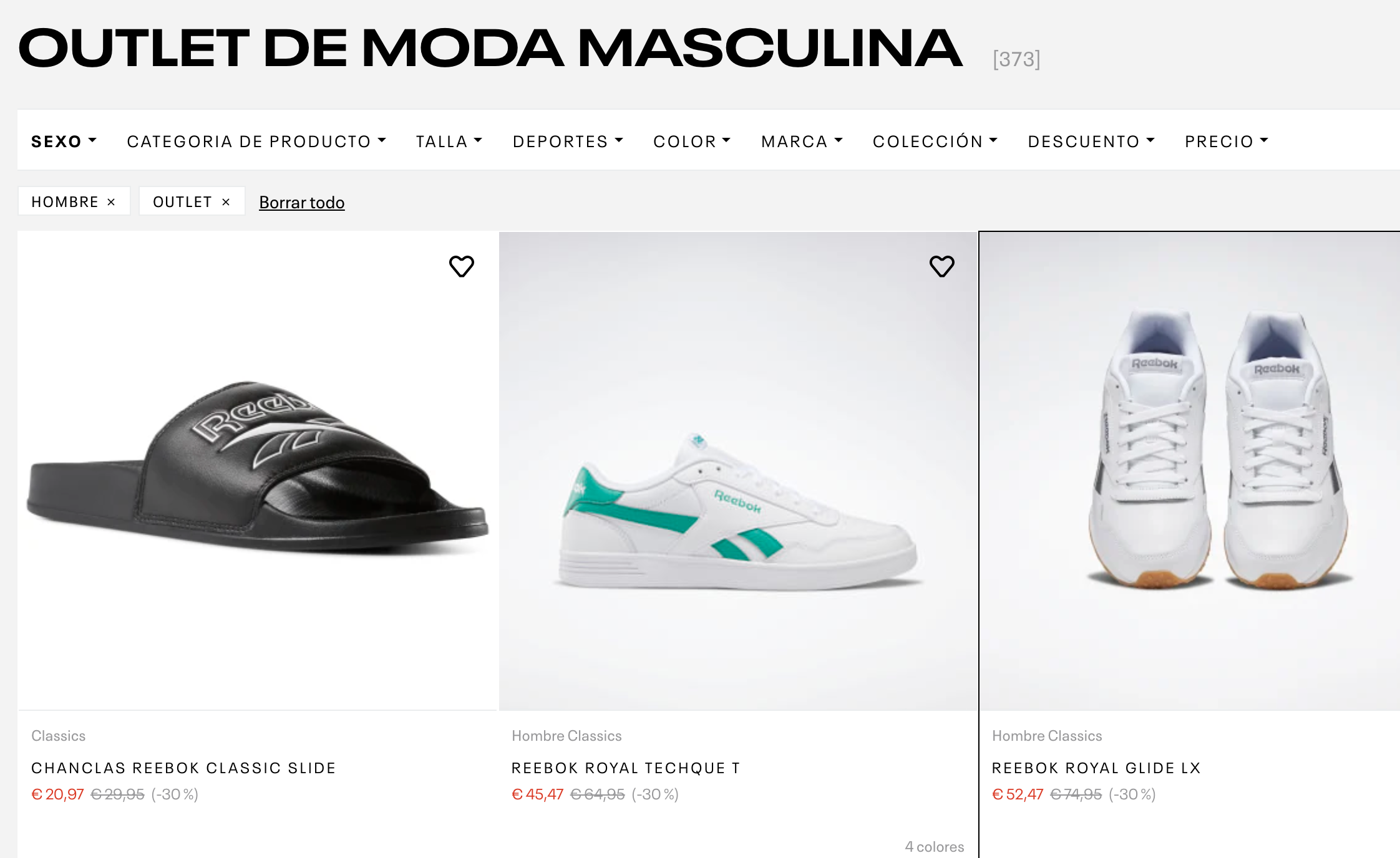Favorite the Reebok Royal Techque T
1400x858 pixels.
pos(942,267)
